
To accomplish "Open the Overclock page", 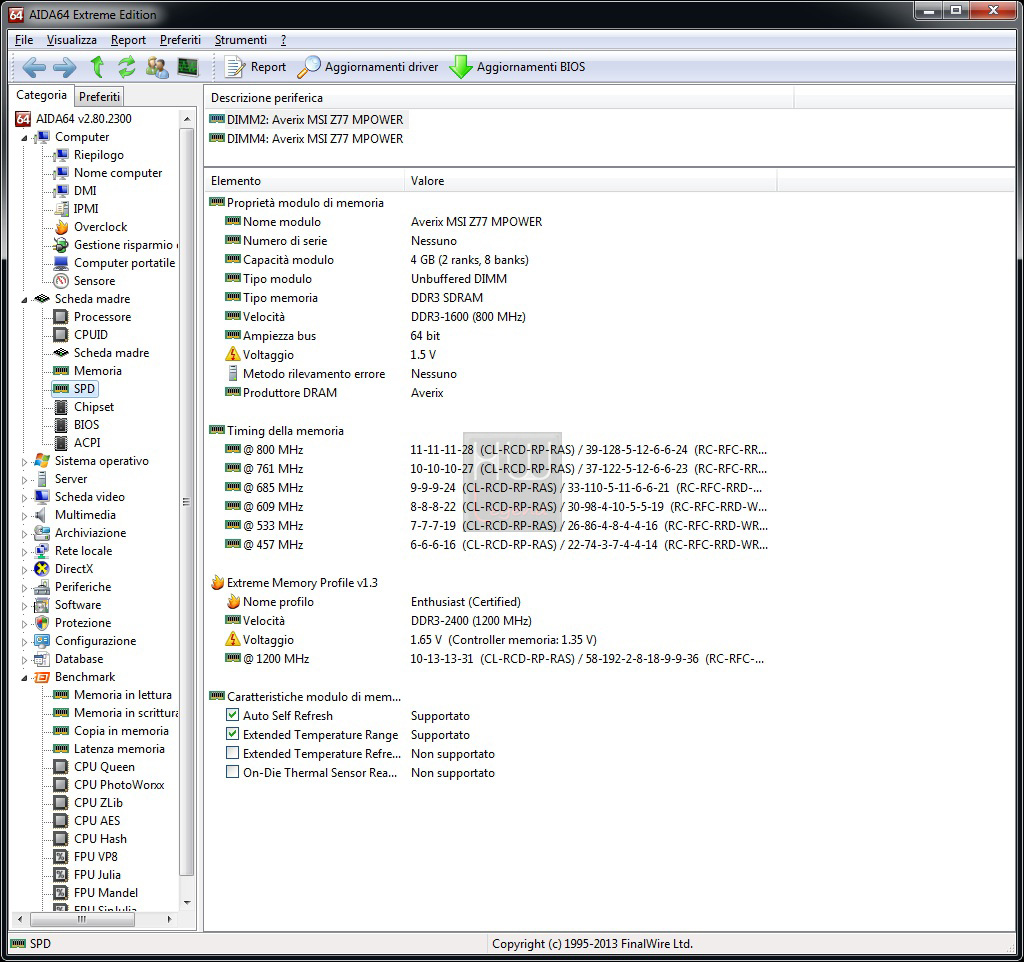I will pyautogui.click(x=100, y=227).
